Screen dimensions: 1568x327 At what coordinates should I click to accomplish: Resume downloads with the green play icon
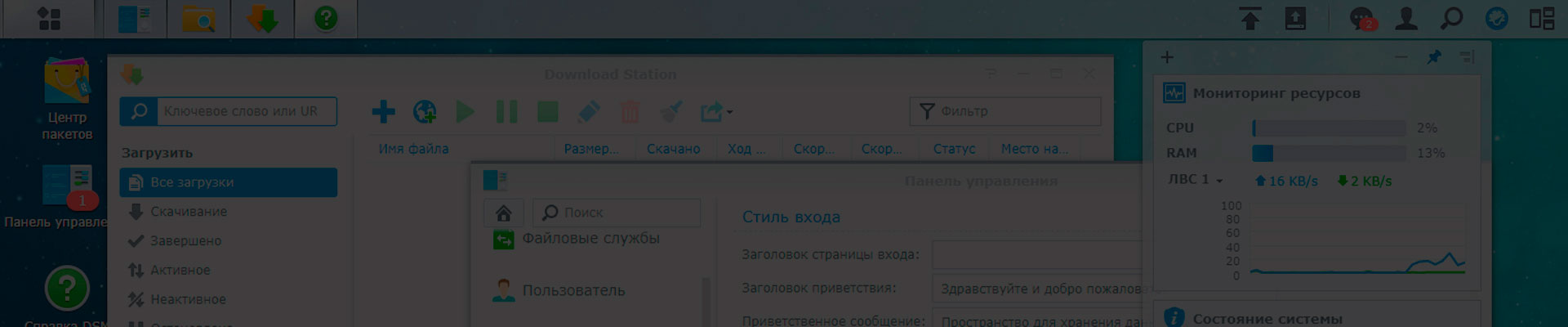465,112
